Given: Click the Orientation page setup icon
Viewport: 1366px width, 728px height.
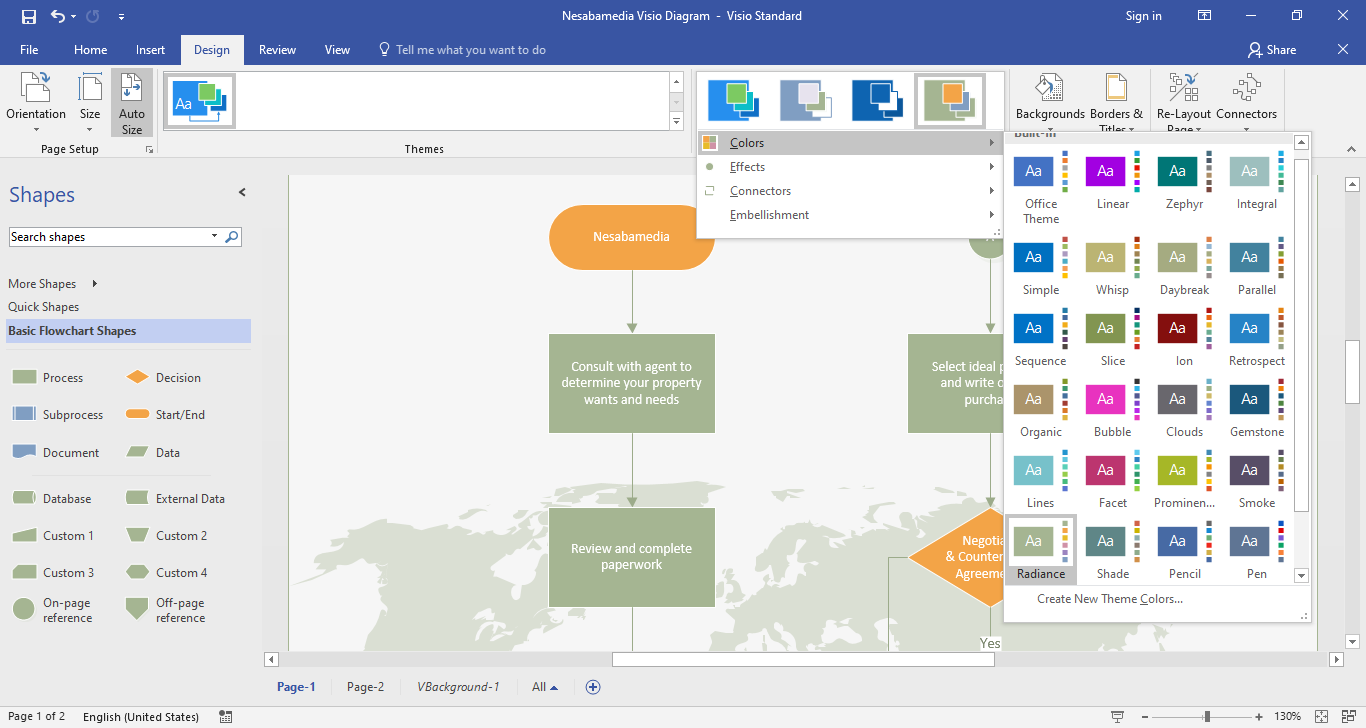Looking at the screenshot, I should [36, 89].
